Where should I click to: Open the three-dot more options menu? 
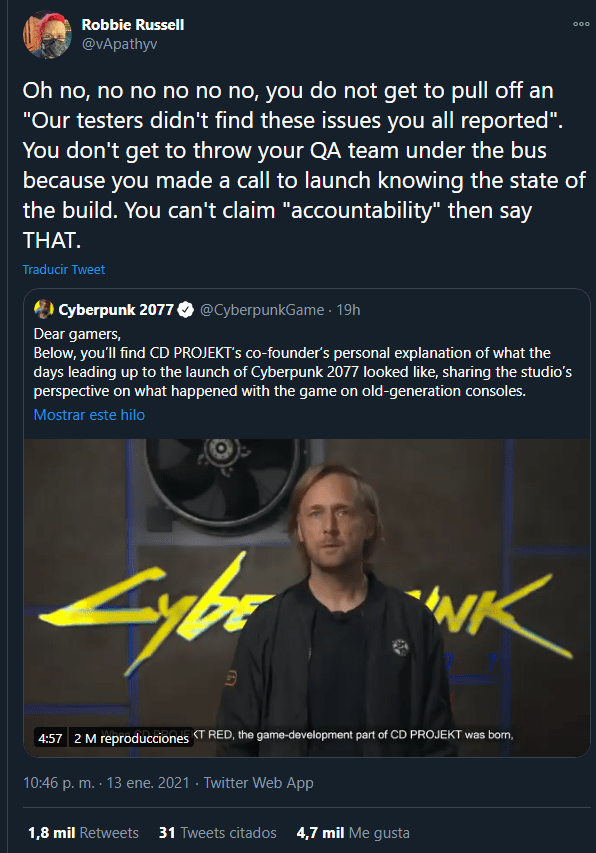pos(581,24)
